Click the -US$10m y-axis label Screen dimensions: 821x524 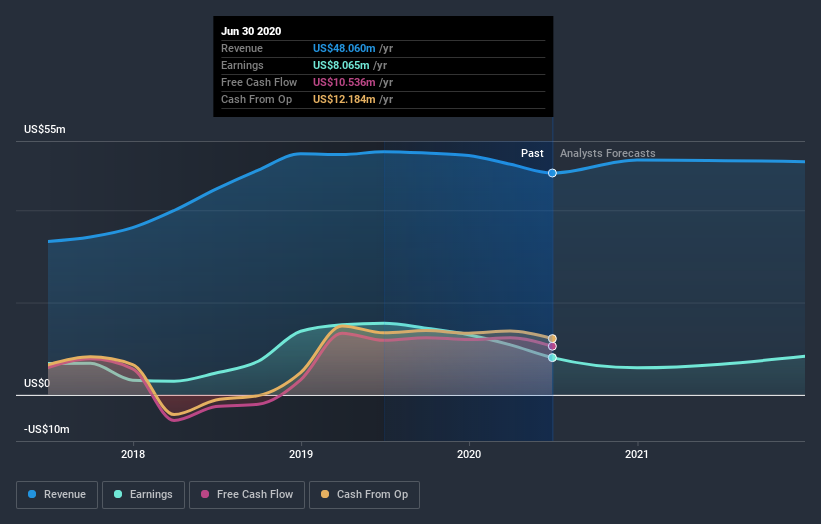pos(47,429)
